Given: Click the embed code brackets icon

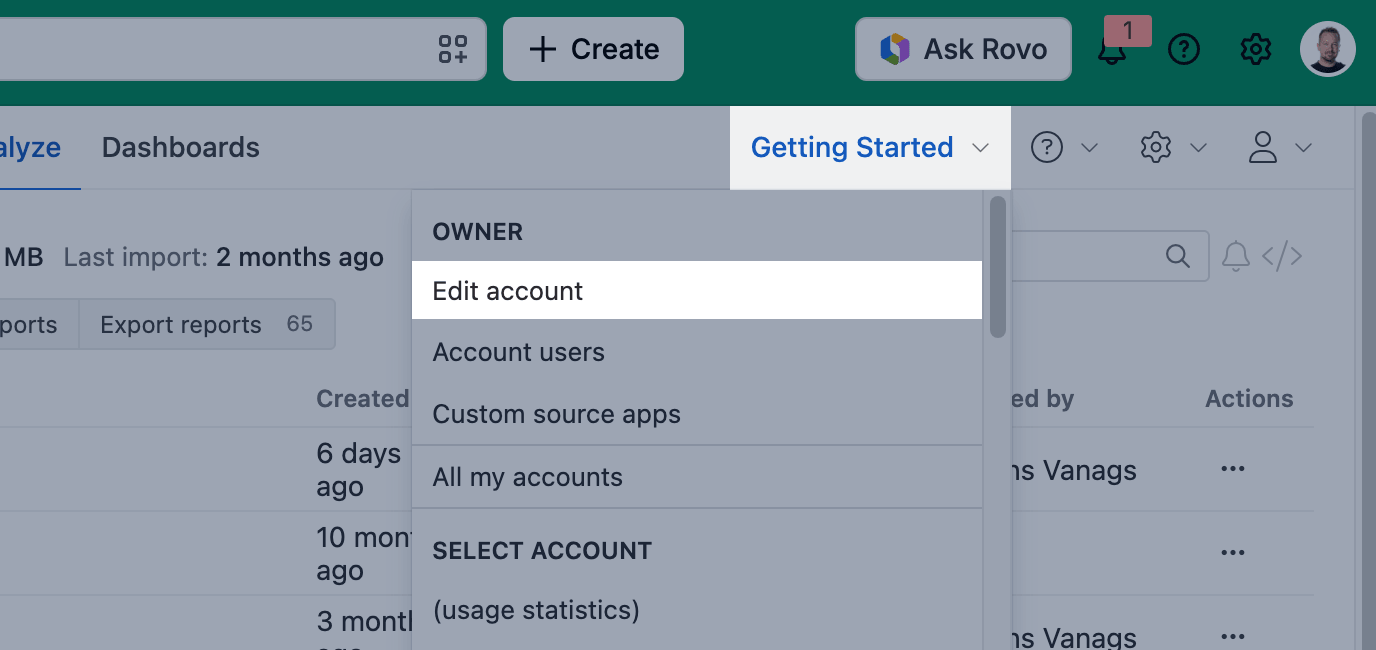Looking at the screenshot, I should click(x=1282, y=257).
